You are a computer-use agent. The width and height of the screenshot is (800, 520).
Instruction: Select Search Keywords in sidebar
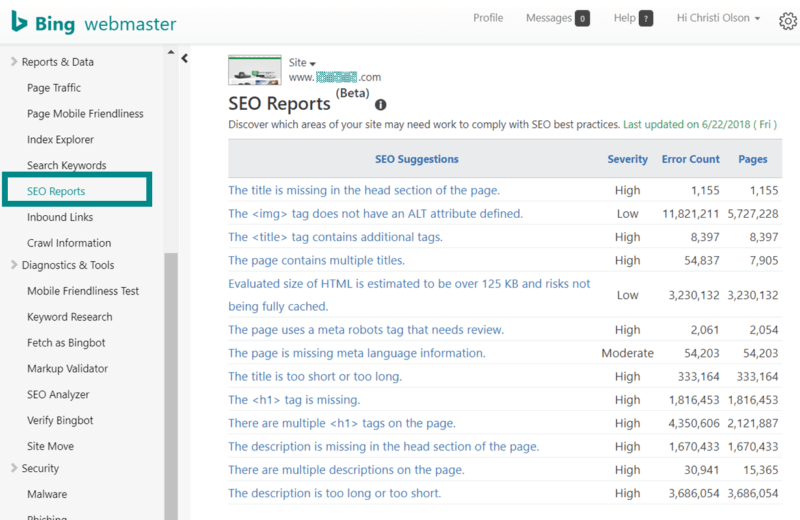66,165
